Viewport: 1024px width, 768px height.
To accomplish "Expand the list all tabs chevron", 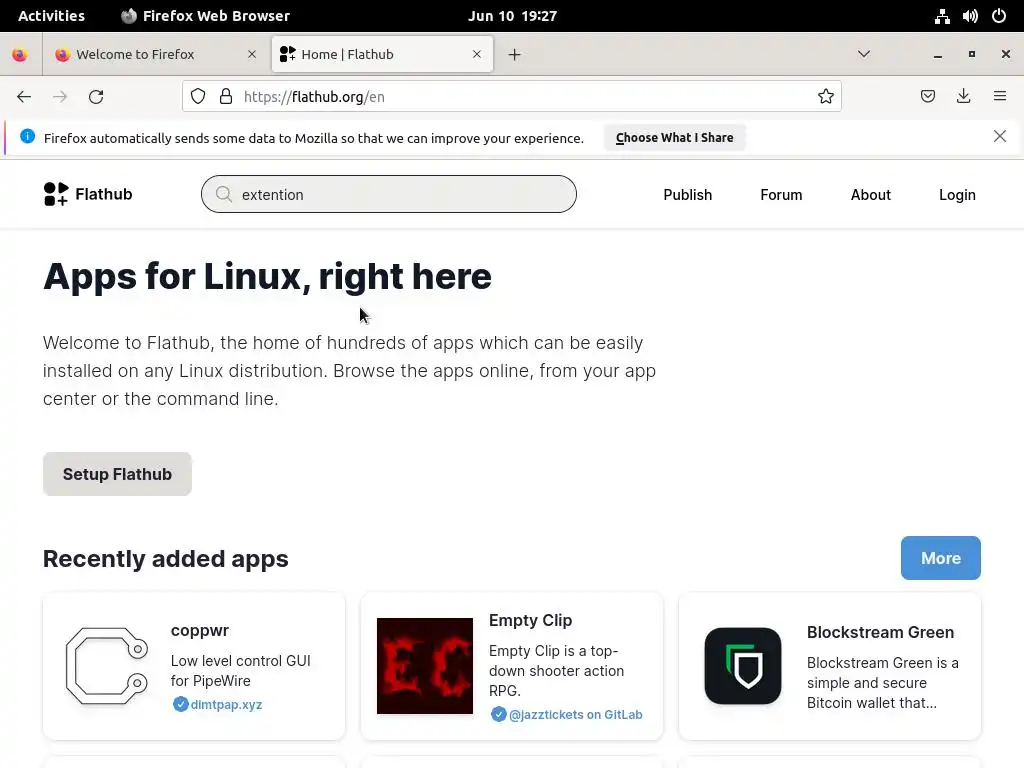I will [864, 54].
